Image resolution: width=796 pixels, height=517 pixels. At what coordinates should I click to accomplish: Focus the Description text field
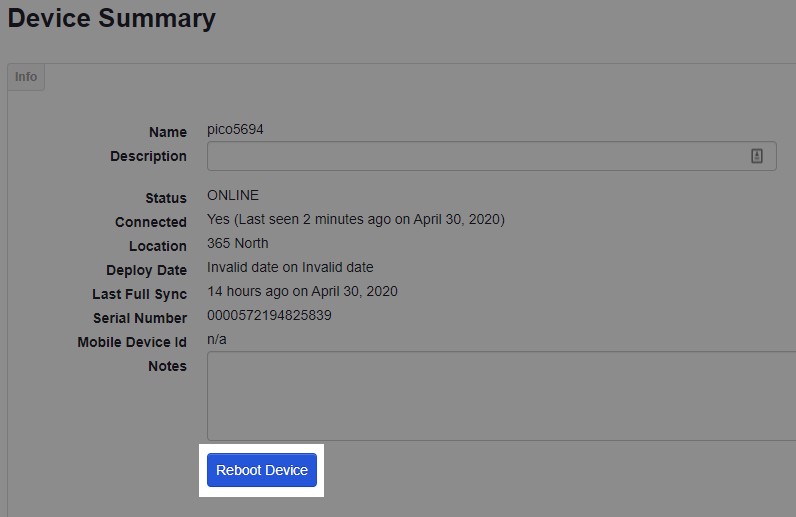click(x=475, y=156)
